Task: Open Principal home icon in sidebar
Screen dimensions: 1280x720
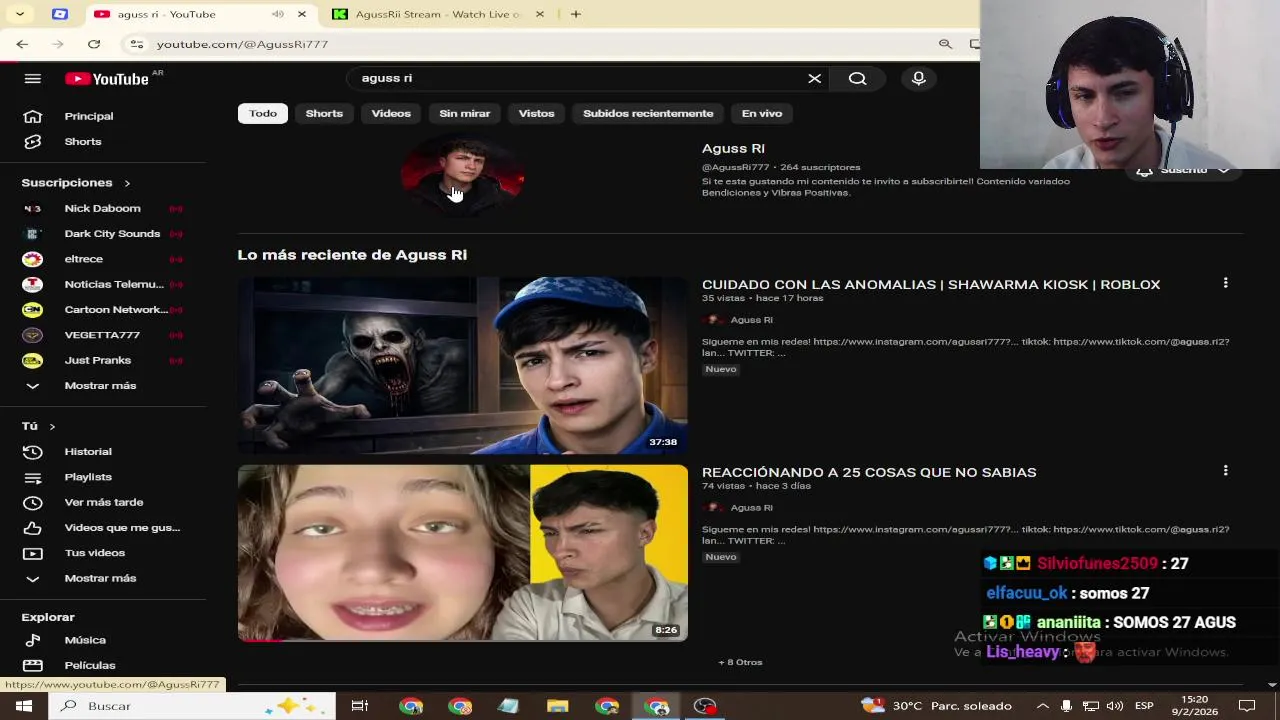Action: point(33,116)
